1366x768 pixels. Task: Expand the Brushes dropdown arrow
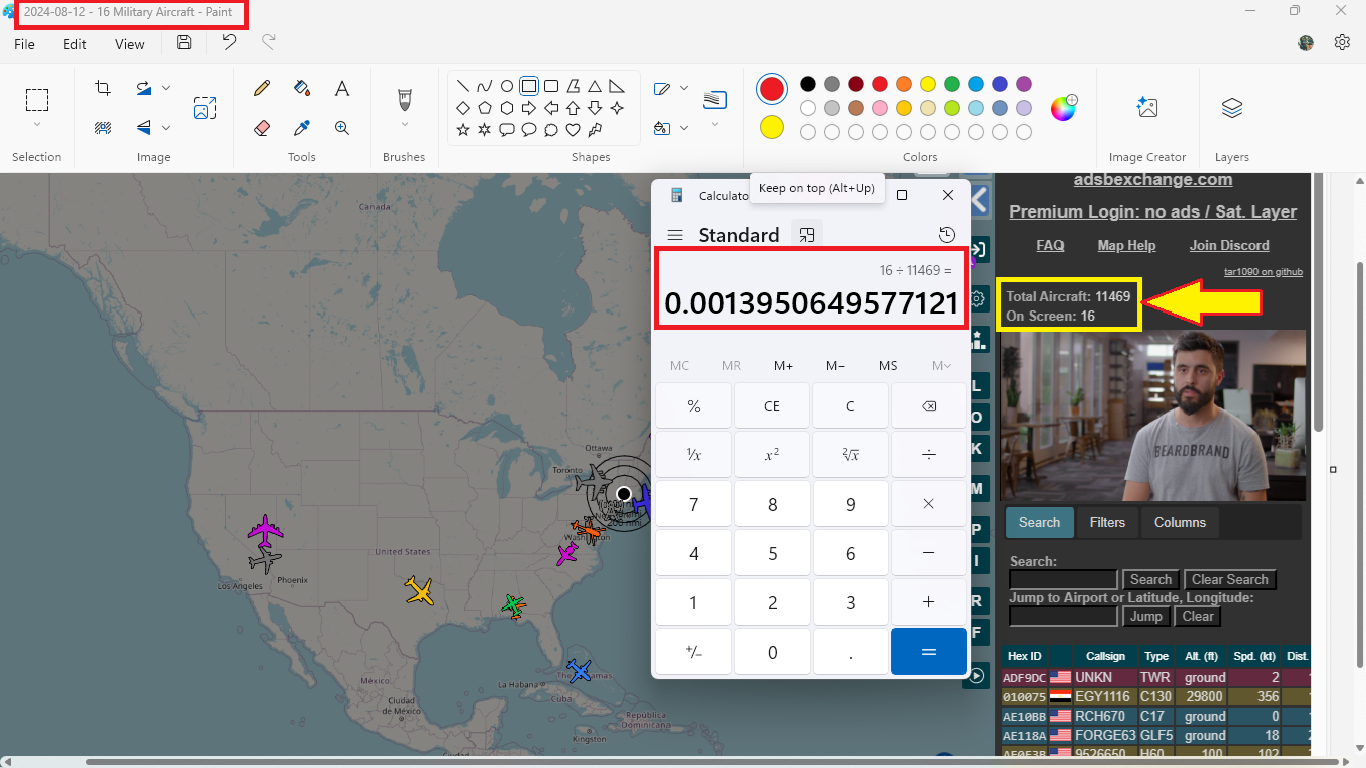point(405,125)
